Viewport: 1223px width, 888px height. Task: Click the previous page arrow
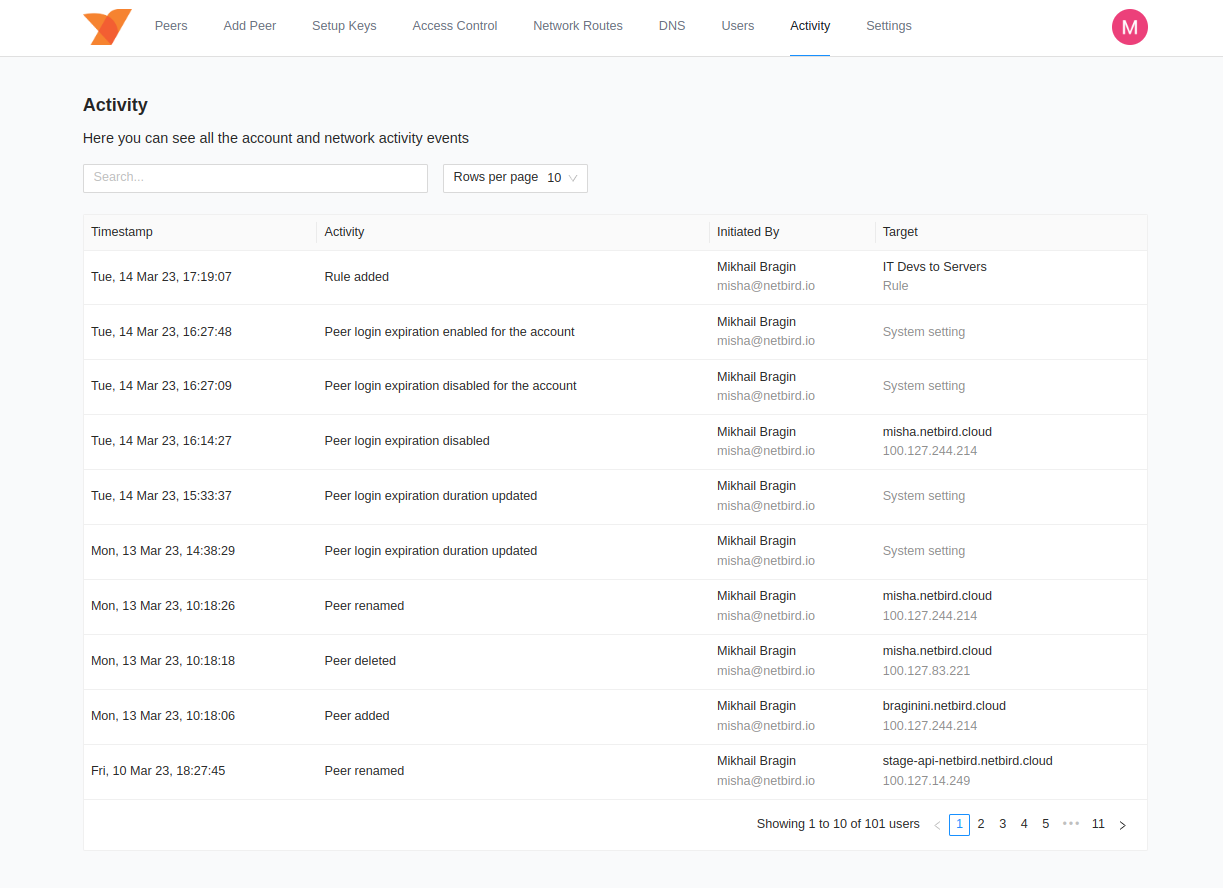937,825
